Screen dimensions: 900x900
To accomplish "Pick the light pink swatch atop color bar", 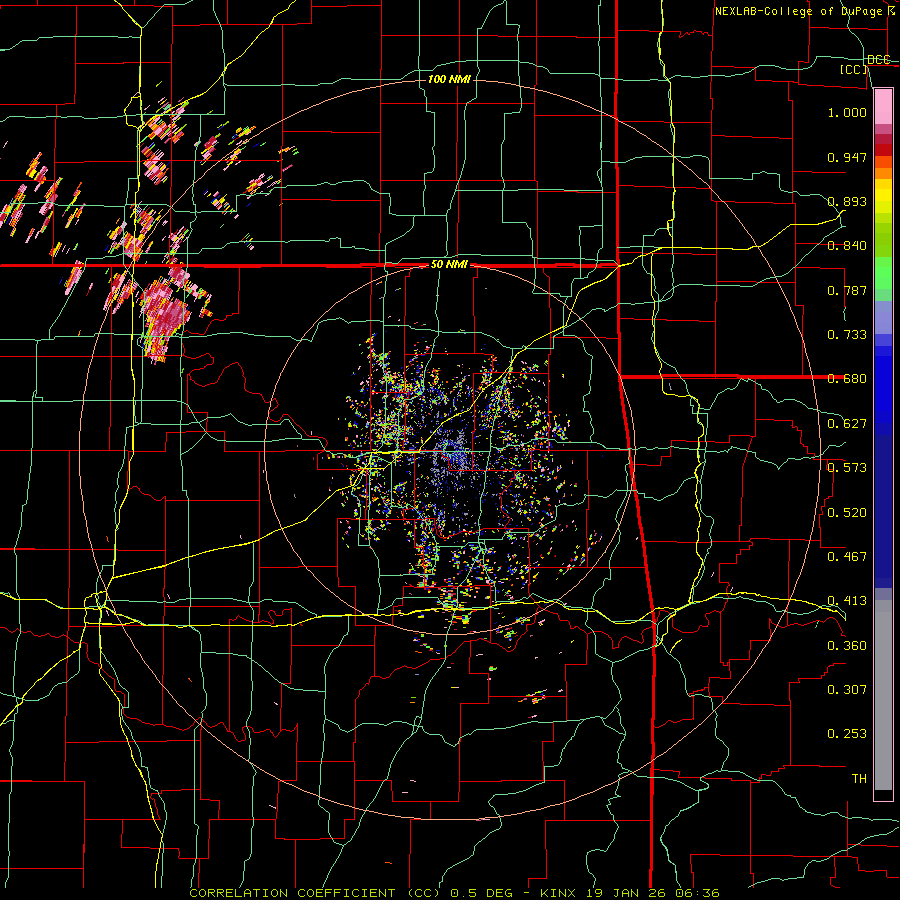I will (x=883, y=106).
